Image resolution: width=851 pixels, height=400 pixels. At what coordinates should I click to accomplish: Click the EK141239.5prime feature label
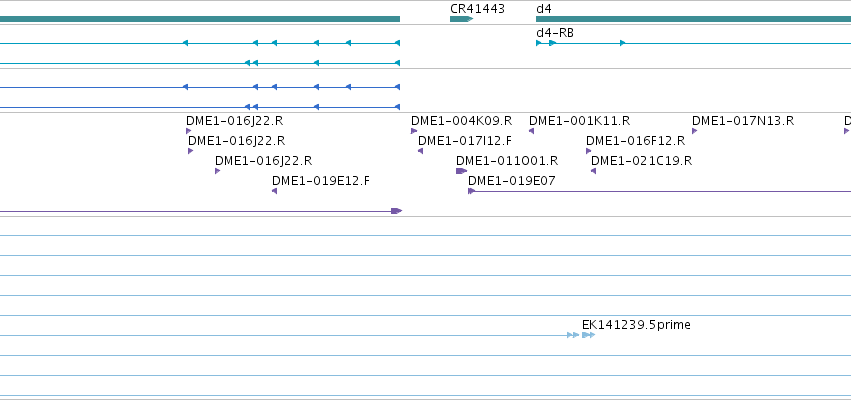click(x=636, y=325)
